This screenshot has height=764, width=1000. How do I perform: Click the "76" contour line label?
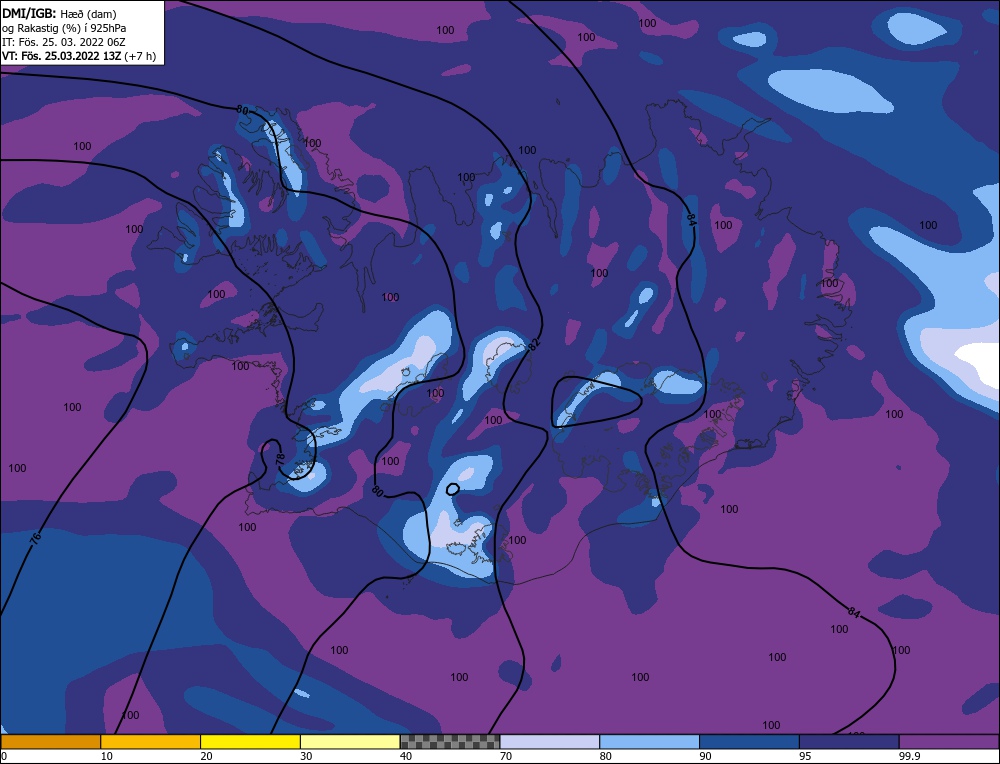36,537
